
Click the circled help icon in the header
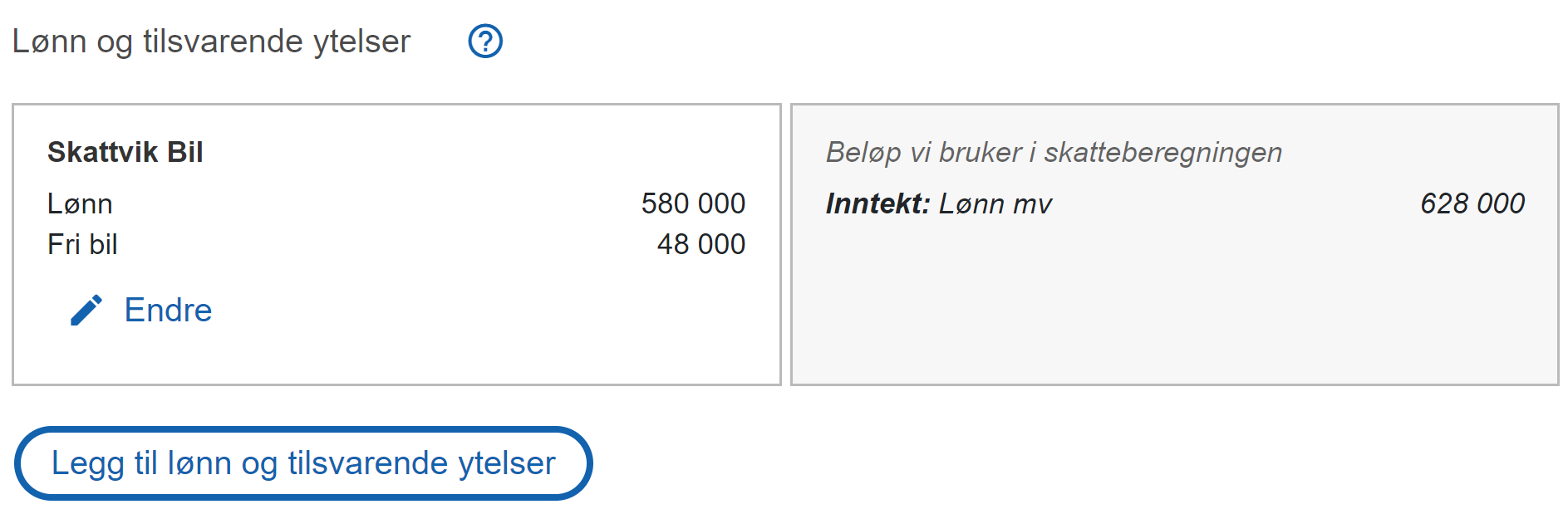tap(485, 41)
